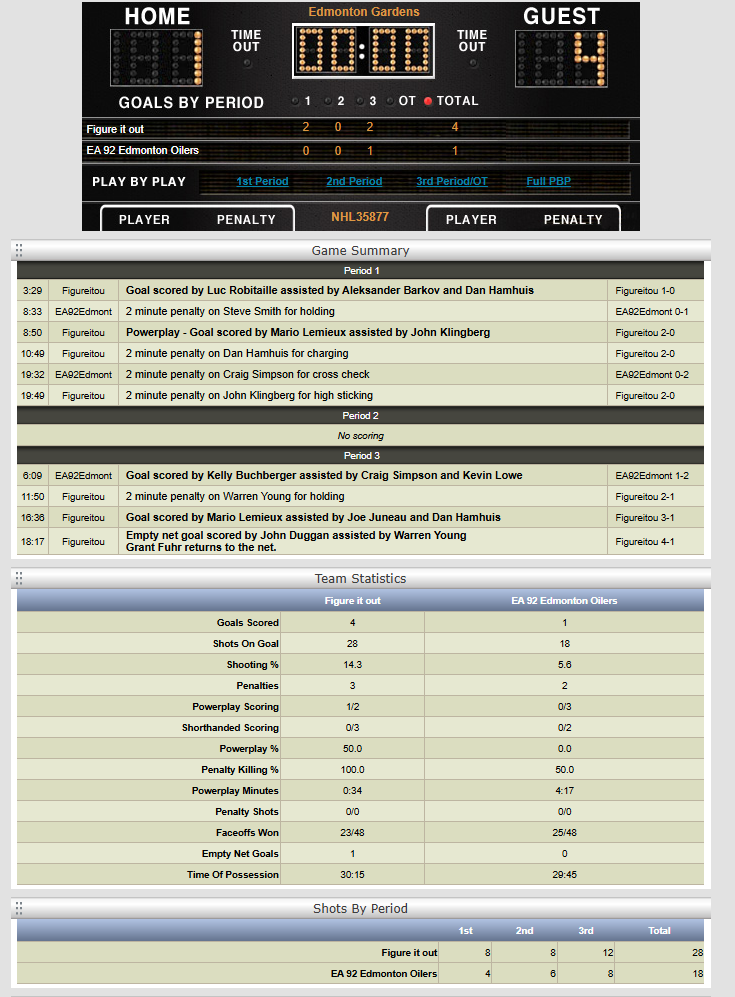
Task: Click Edmonton Gardens arena name
Action: click(x=364, y=12)
